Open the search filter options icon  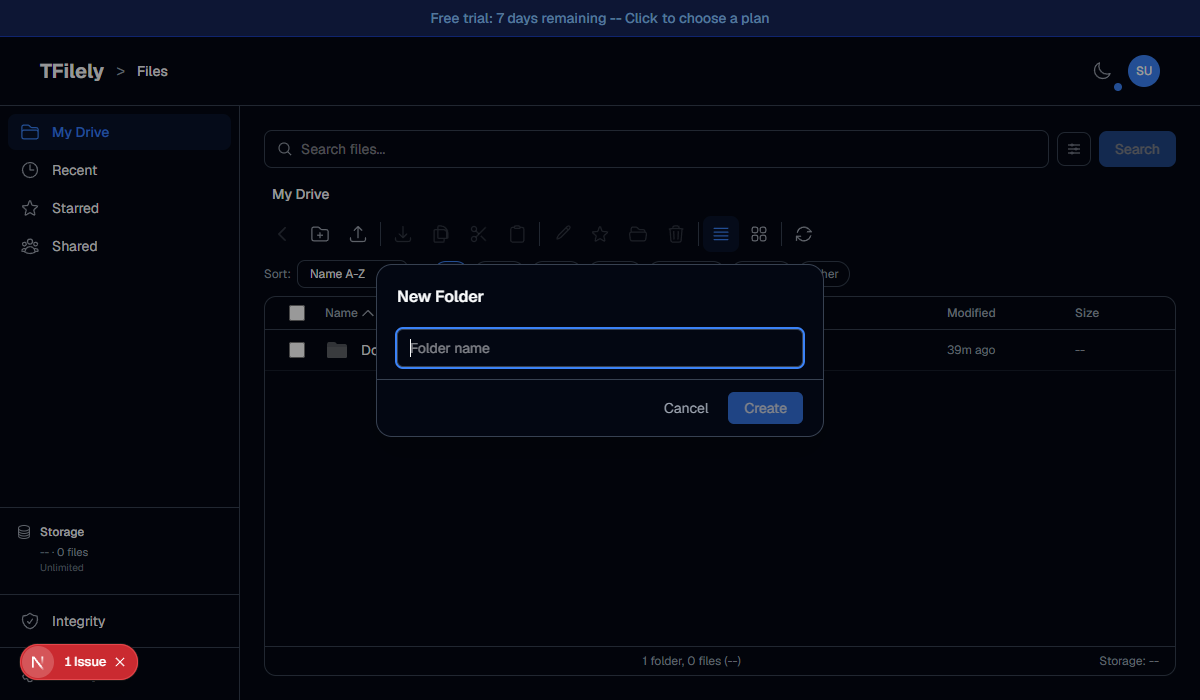pos(1074,149)
